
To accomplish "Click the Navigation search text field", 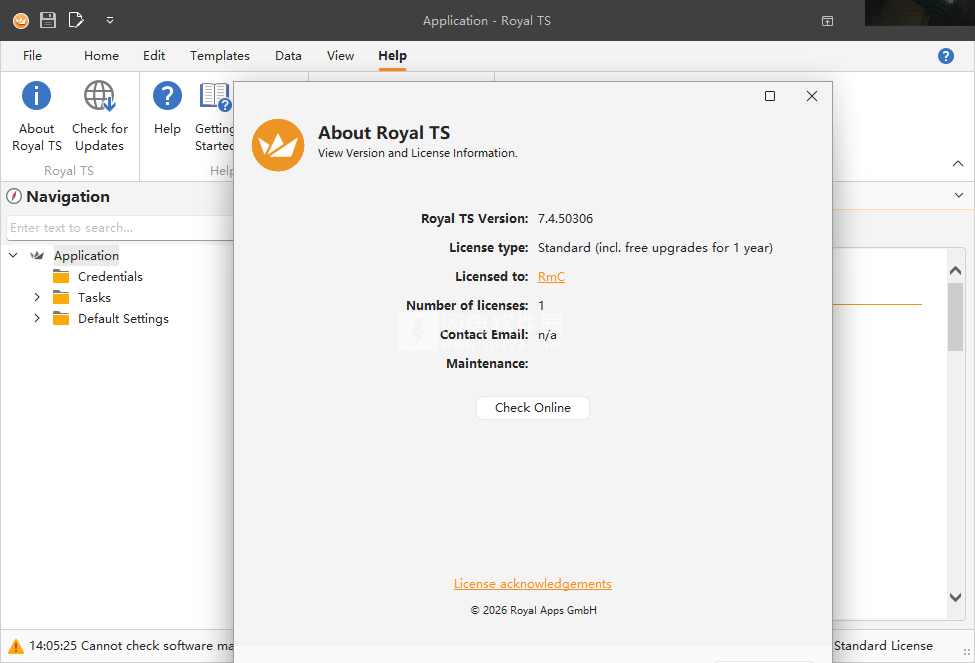I will point(120,228).
